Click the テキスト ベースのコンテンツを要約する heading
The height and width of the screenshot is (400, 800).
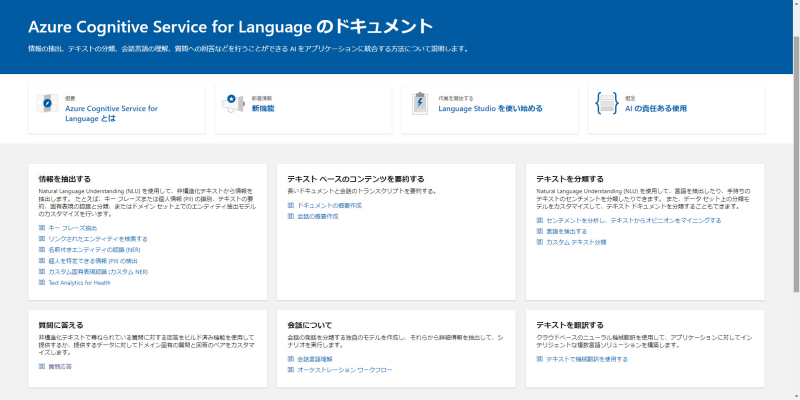point(356,179)
